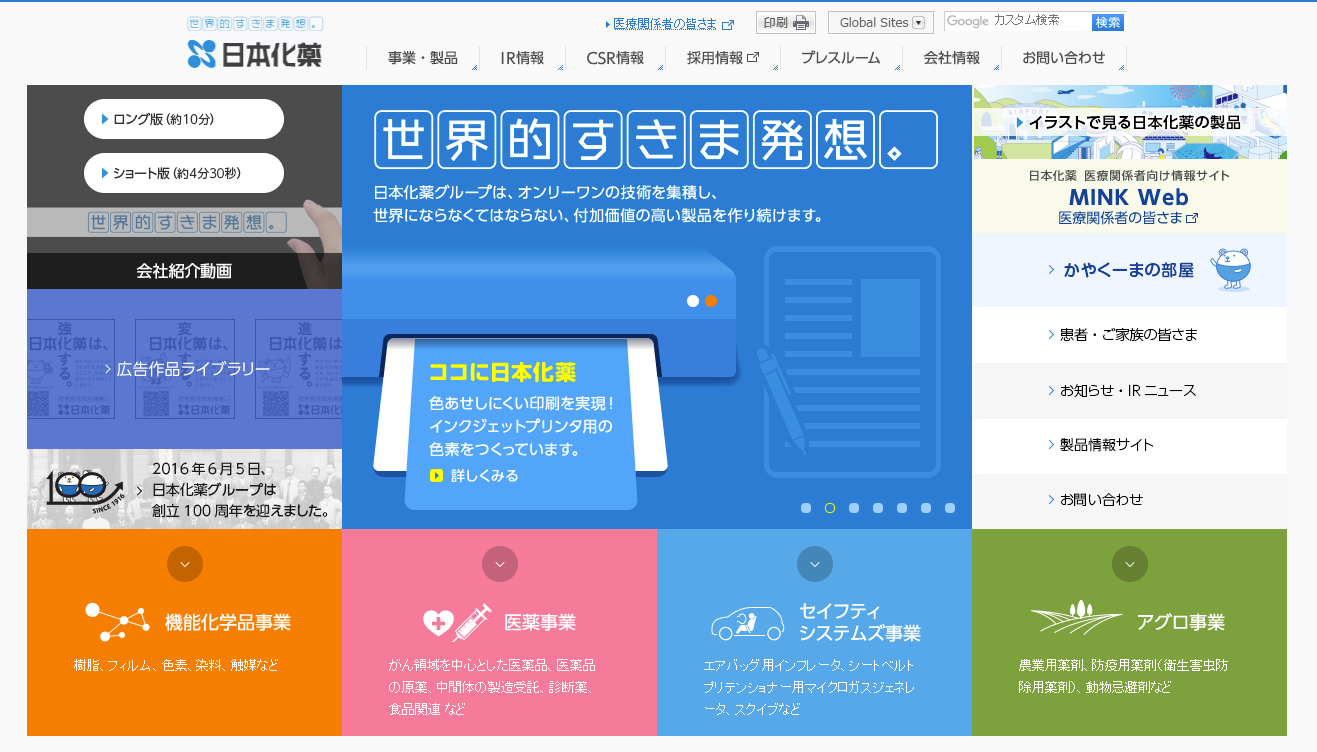Open the 事業・製品 menu

423,58
